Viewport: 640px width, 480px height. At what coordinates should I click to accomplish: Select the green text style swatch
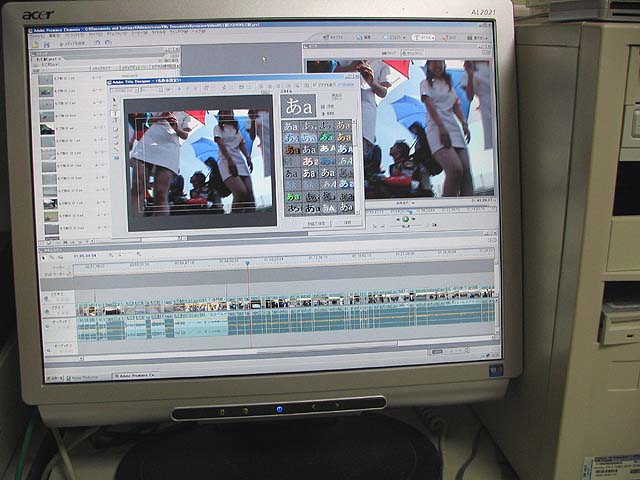(327, 138)
